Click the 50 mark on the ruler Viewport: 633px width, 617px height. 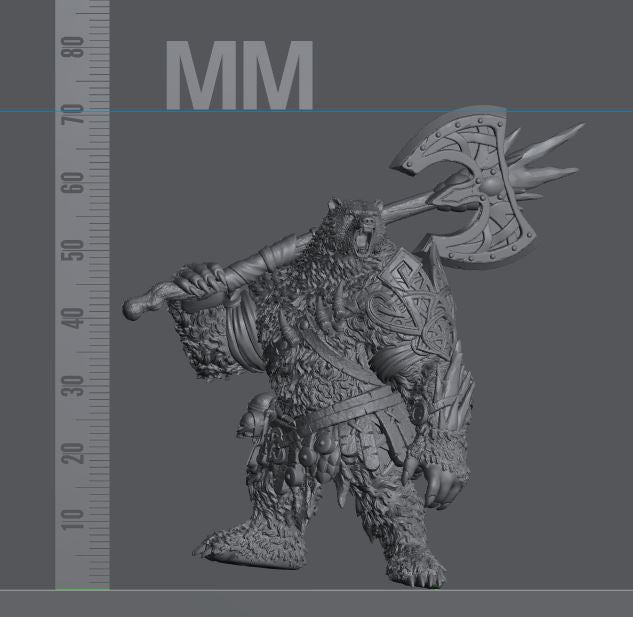tap(72, 250)
